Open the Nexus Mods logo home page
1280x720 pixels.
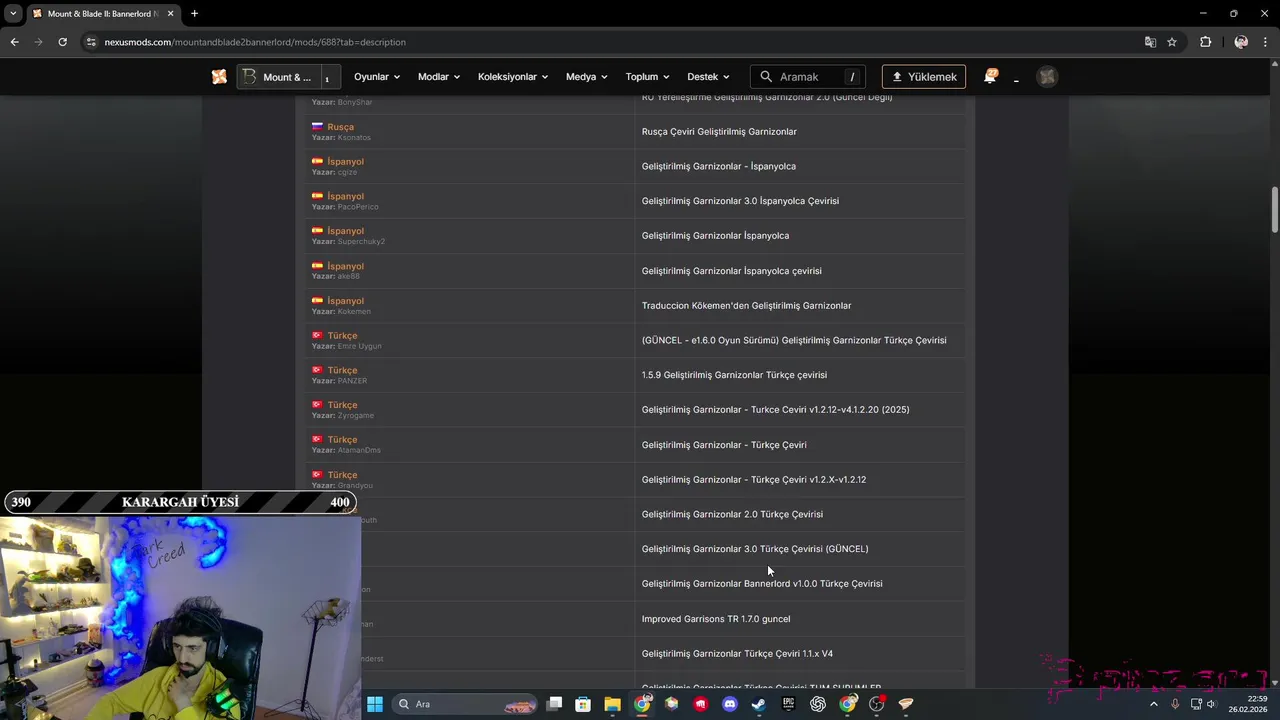[219, 77]
